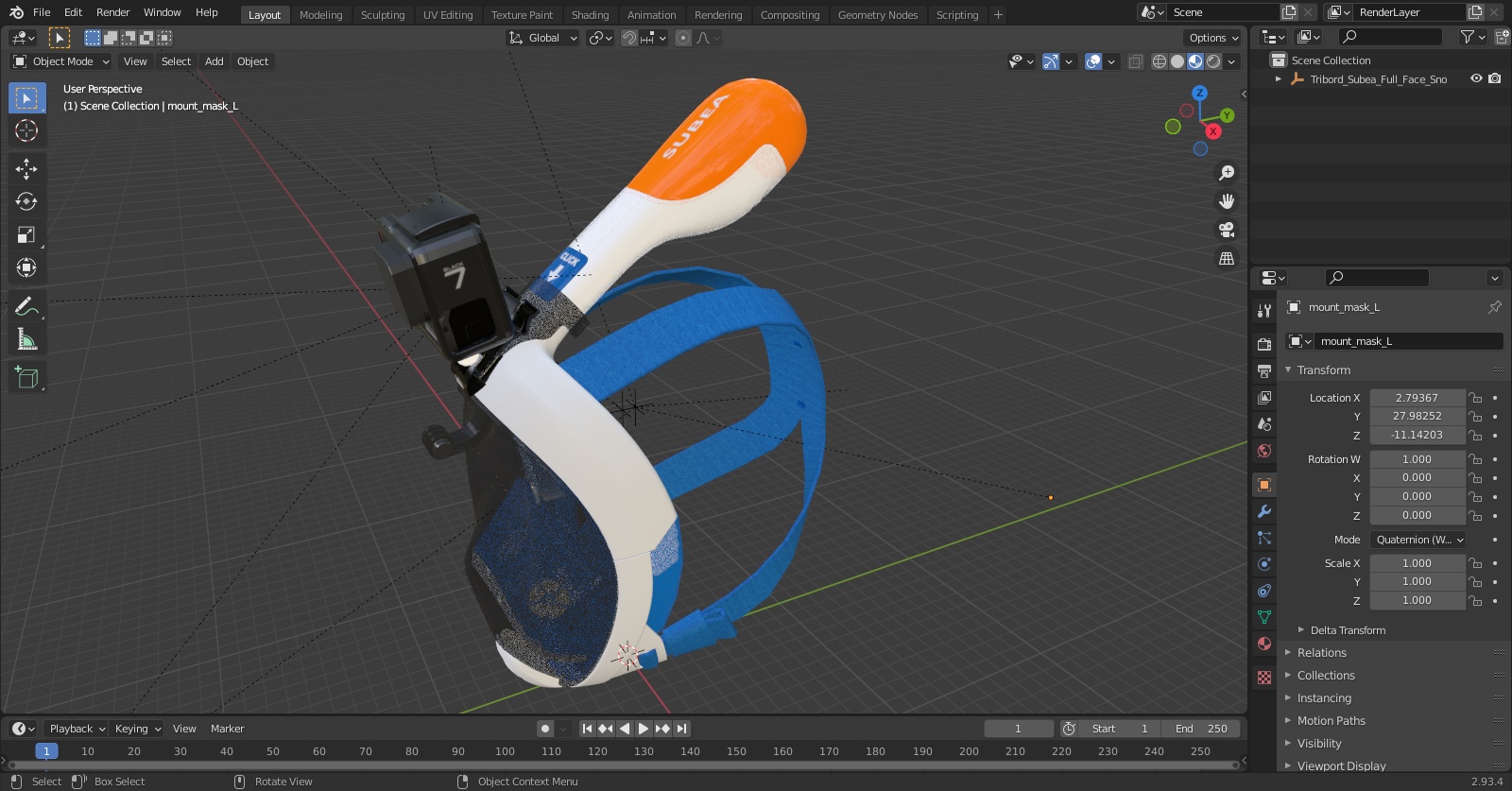
Task: Open the Playback dropdown
Action: point(77,729)
